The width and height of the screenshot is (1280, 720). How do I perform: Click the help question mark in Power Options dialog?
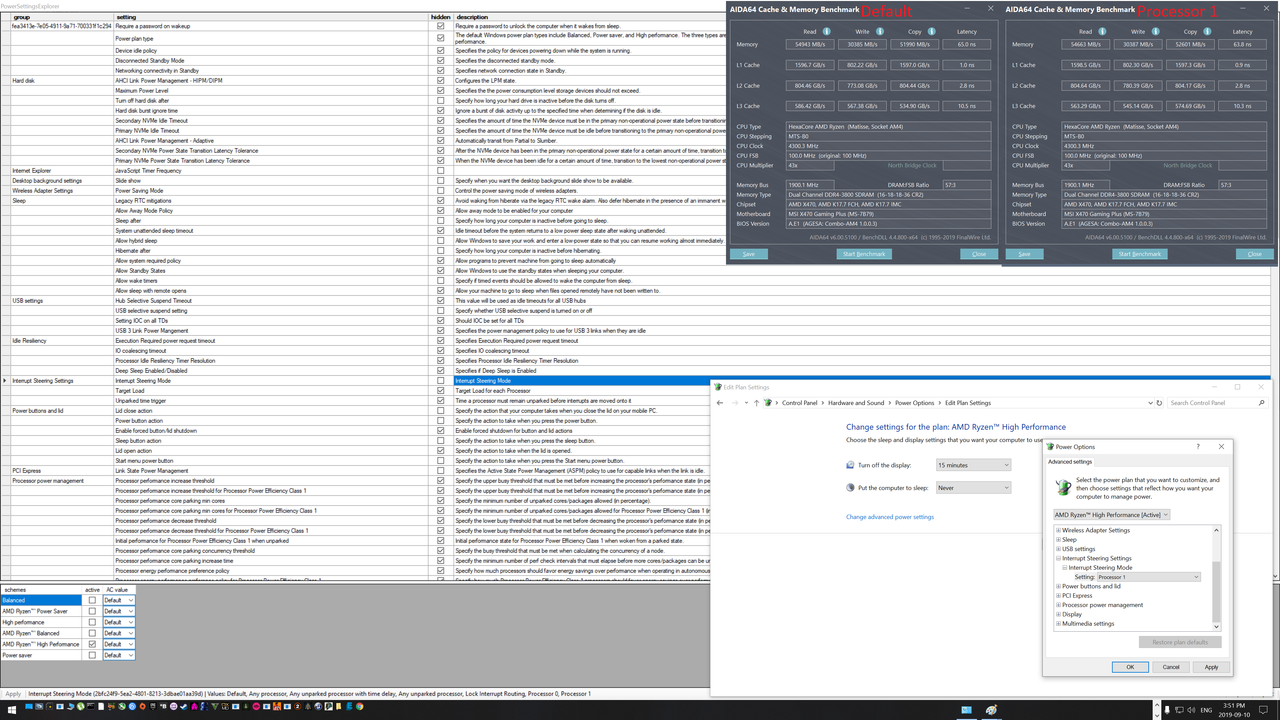point(1198,447)
